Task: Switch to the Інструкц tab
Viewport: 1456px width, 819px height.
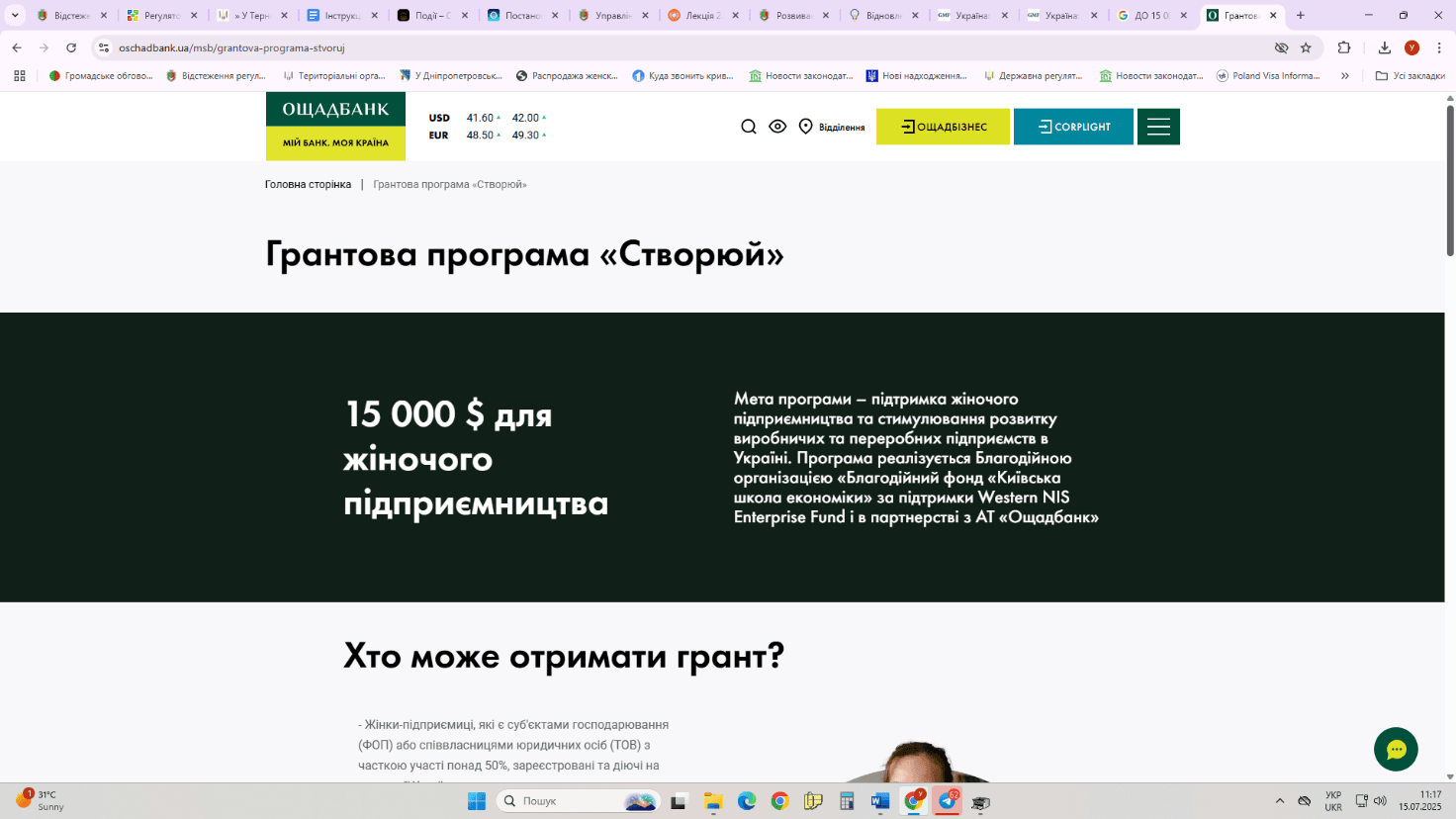Action: click(341, 15)
